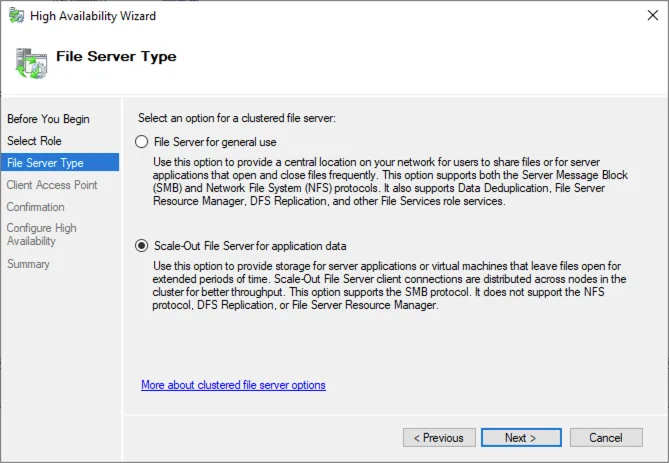Choose Scale-Out File Server for application data

point(142,245)
